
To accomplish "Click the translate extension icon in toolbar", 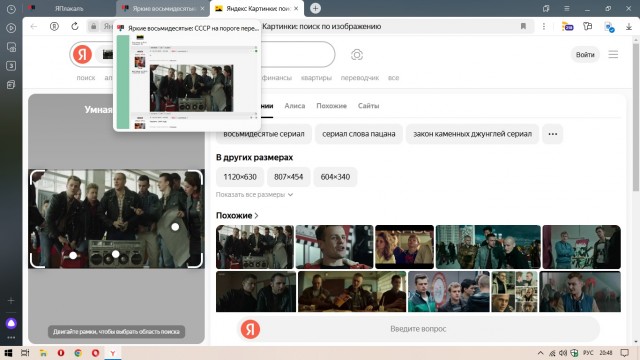I will [609, 27].
